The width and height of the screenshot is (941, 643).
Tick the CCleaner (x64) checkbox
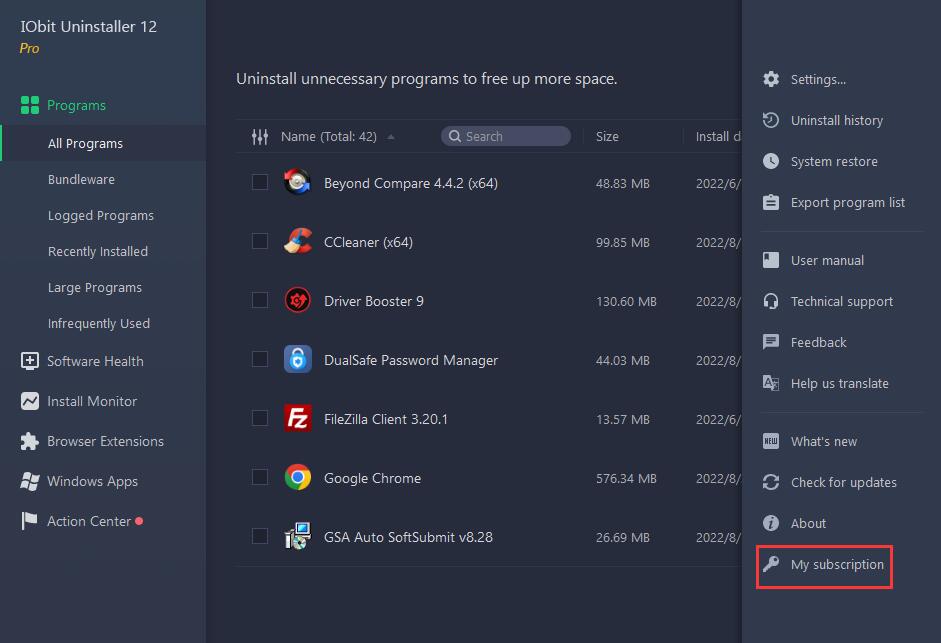click(x=260, y=241)
